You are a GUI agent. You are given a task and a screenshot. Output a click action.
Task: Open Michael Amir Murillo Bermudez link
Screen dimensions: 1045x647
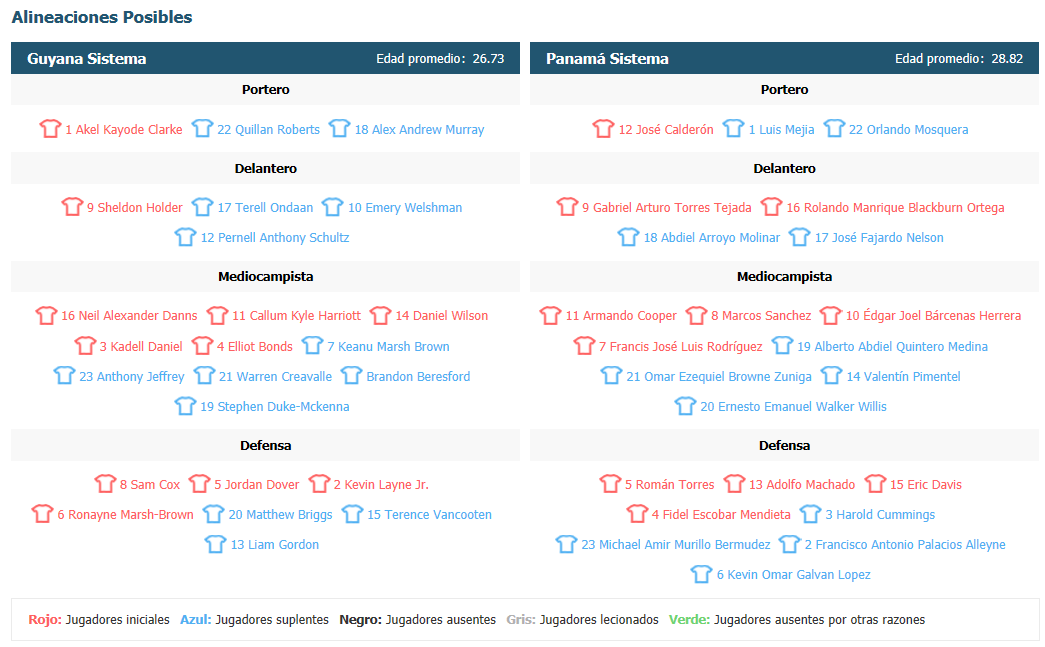pos(676,544)
